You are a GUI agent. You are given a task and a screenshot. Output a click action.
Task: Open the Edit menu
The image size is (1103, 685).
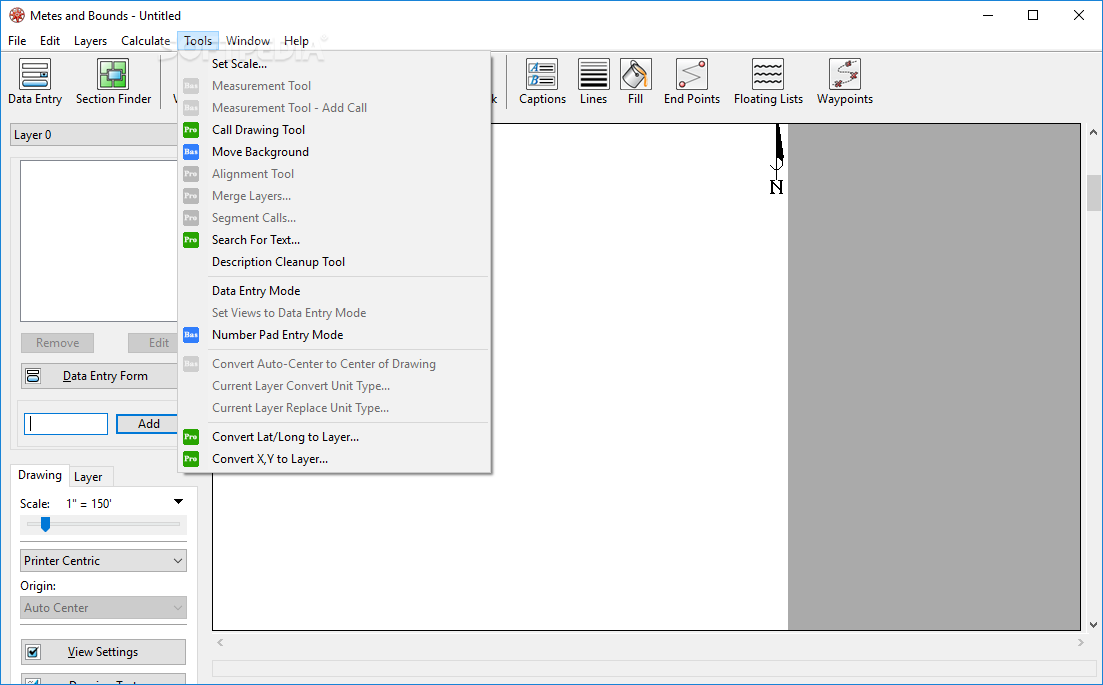coord(50,41)
